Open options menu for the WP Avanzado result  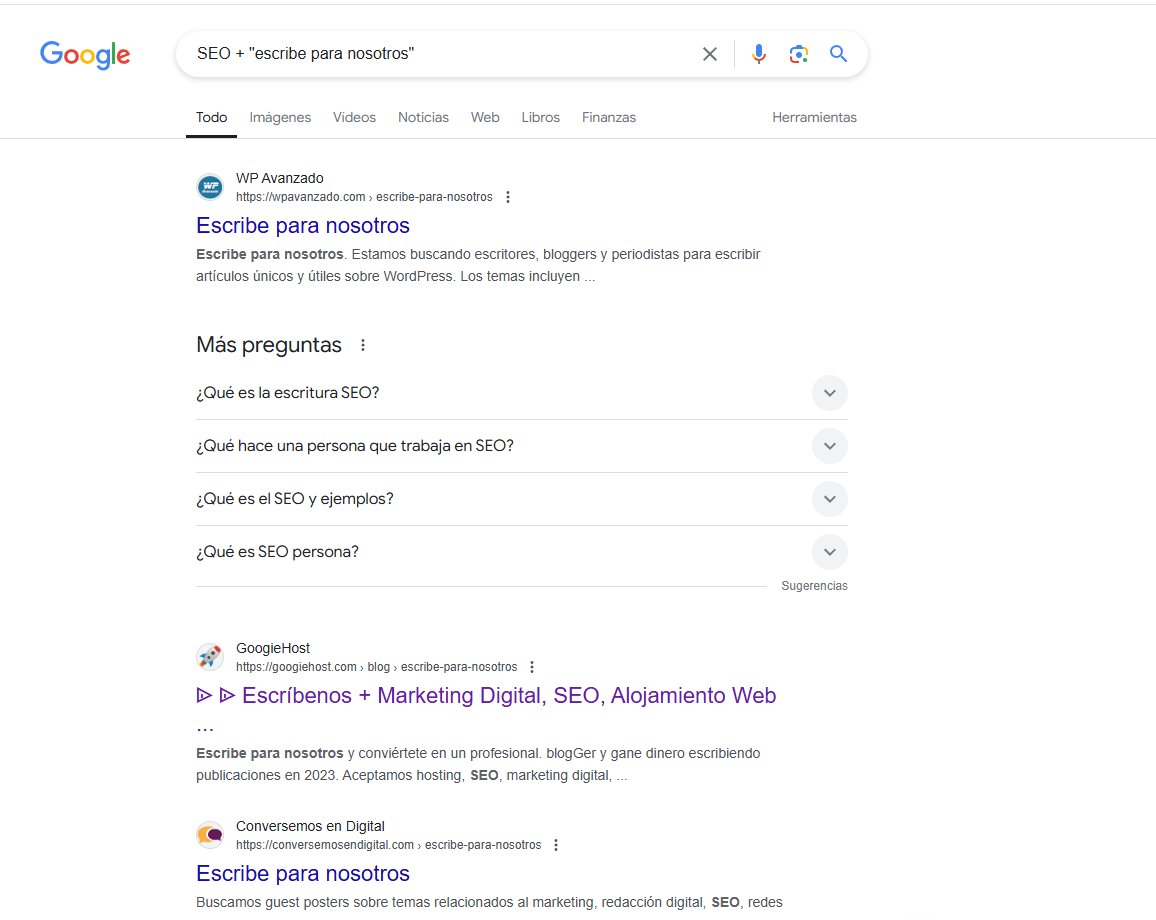[x=508, y=197]
